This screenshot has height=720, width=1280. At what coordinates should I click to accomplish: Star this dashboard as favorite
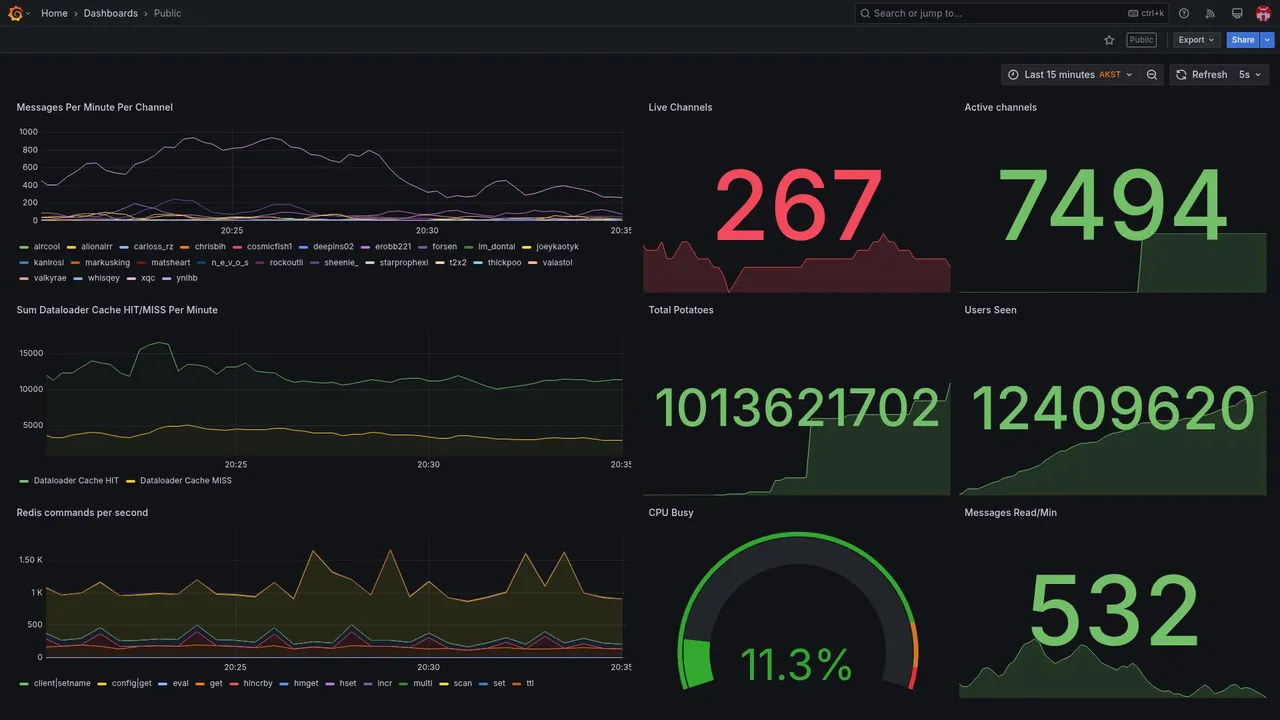tap(1109, 40)
